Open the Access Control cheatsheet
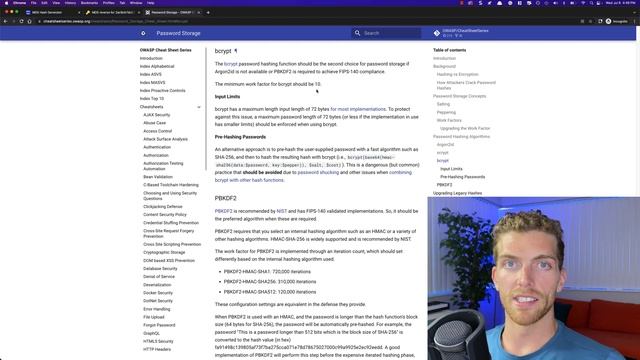This screenshot has height=360, width=640. click(158, 131)
